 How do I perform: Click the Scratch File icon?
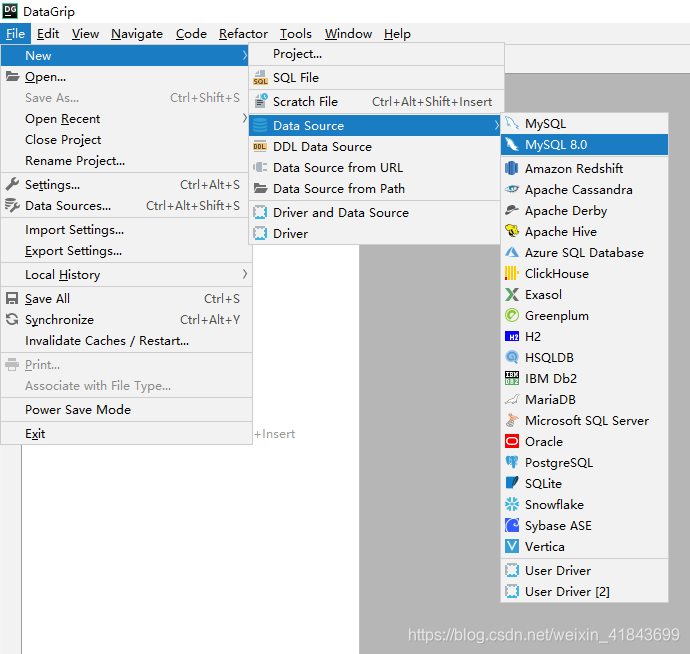tap(260, 101)
